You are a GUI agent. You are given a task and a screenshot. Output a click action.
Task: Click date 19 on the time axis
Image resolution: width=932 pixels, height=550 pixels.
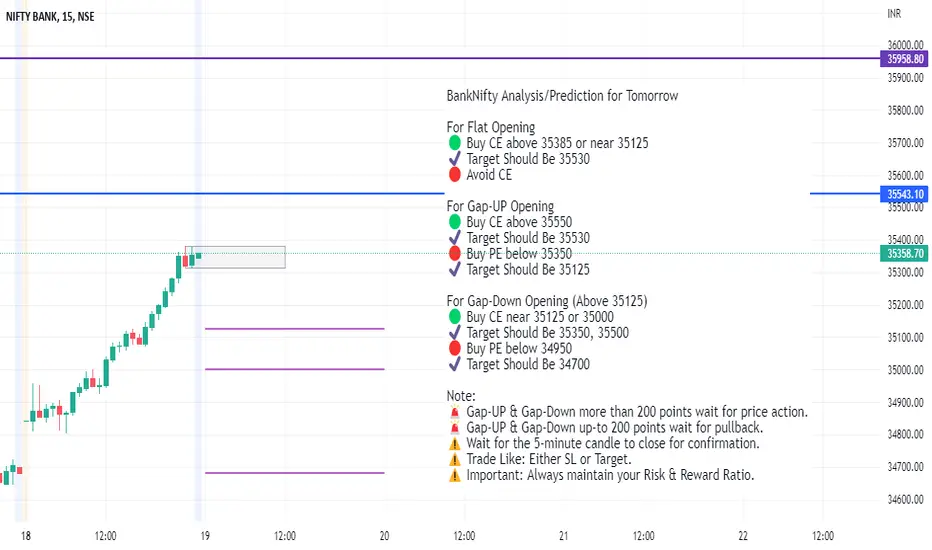click(x=205, y=536)
